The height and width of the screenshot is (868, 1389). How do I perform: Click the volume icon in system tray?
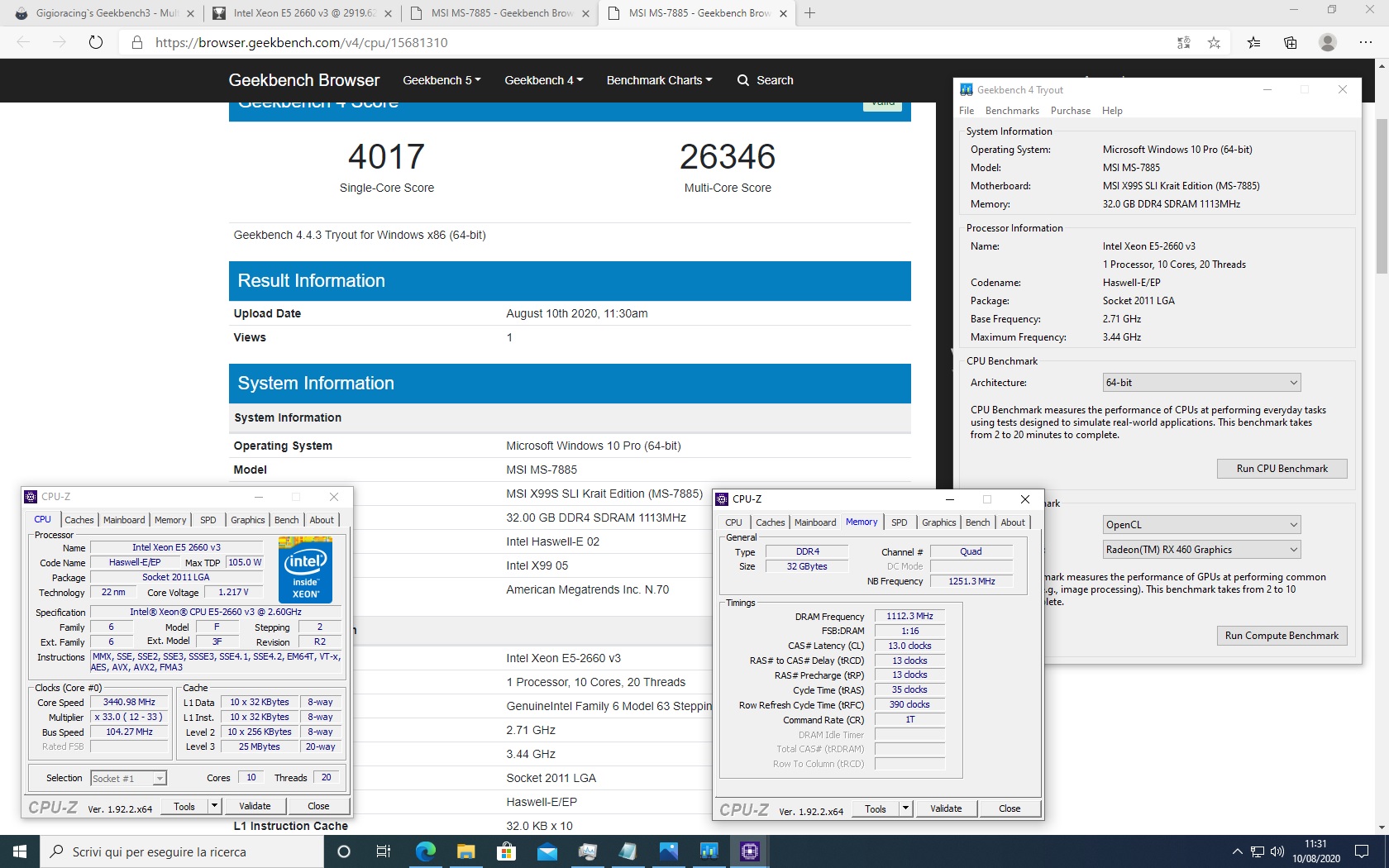coord(1277,851)
